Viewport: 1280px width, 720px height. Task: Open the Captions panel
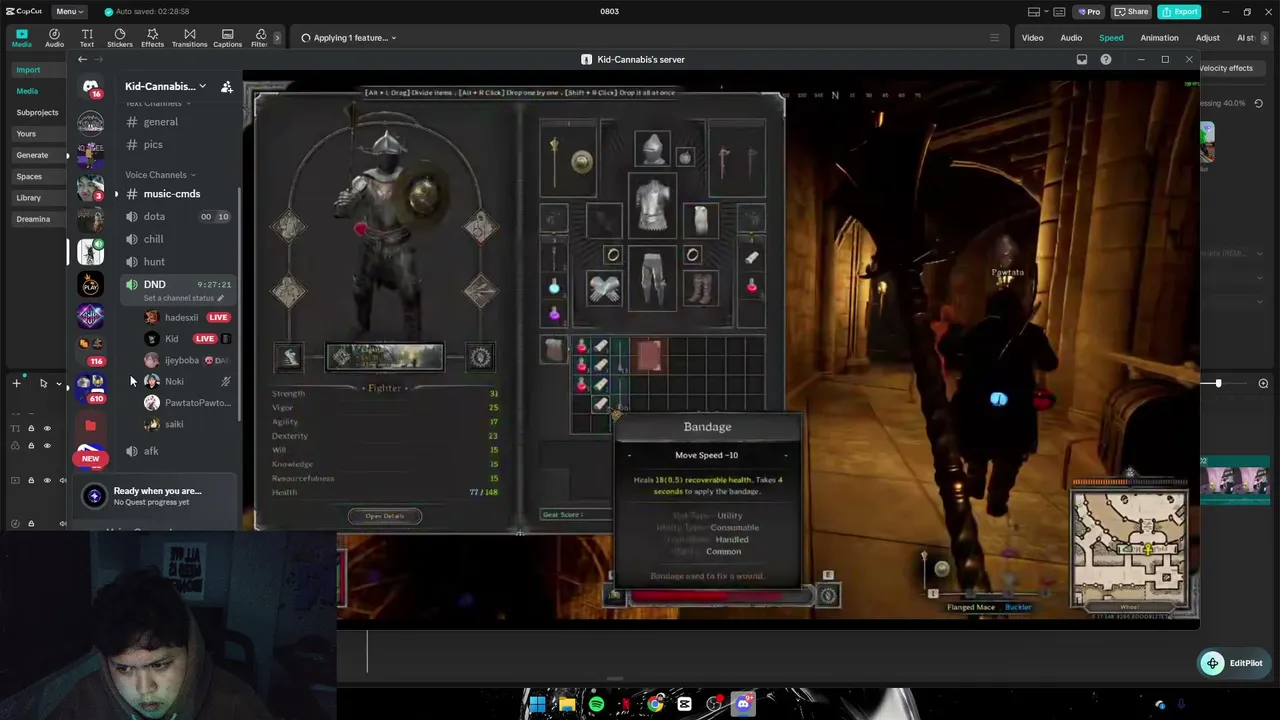227,38
